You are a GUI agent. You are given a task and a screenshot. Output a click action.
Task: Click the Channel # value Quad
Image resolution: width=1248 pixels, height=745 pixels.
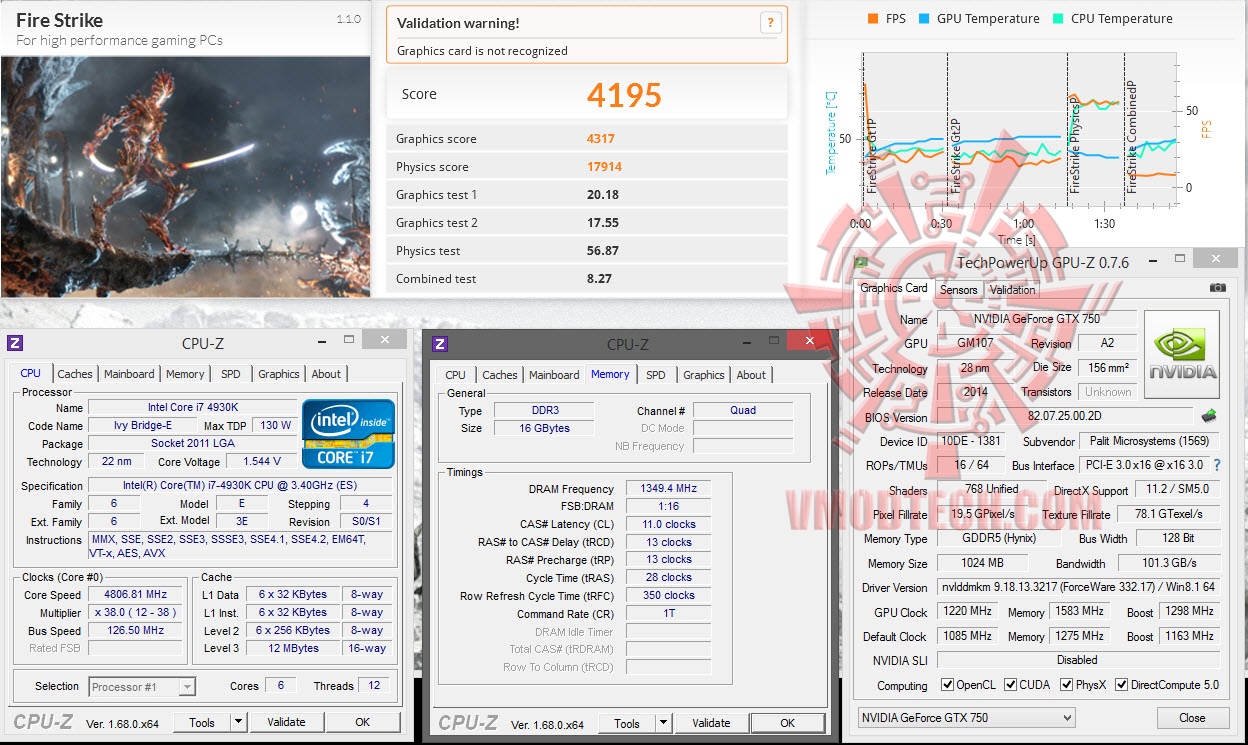(743, 410)
